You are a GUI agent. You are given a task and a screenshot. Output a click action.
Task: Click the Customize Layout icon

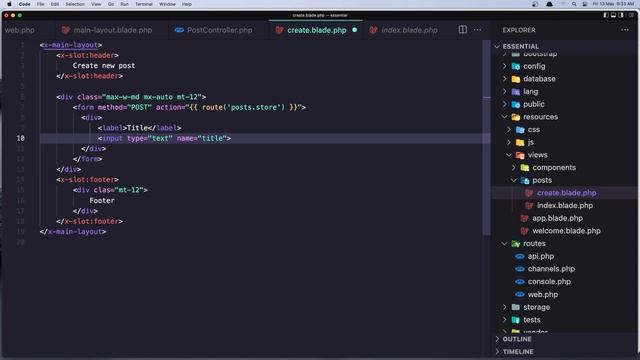point(631,15)
